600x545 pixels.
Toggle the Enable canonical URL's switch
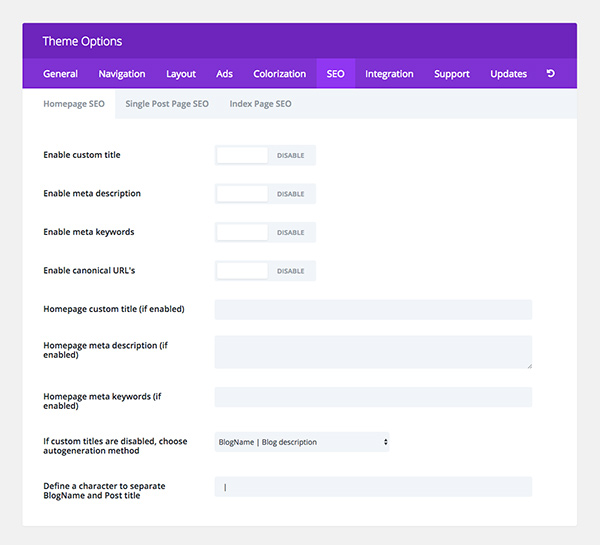pyautogui.click(x=265, y=271)
